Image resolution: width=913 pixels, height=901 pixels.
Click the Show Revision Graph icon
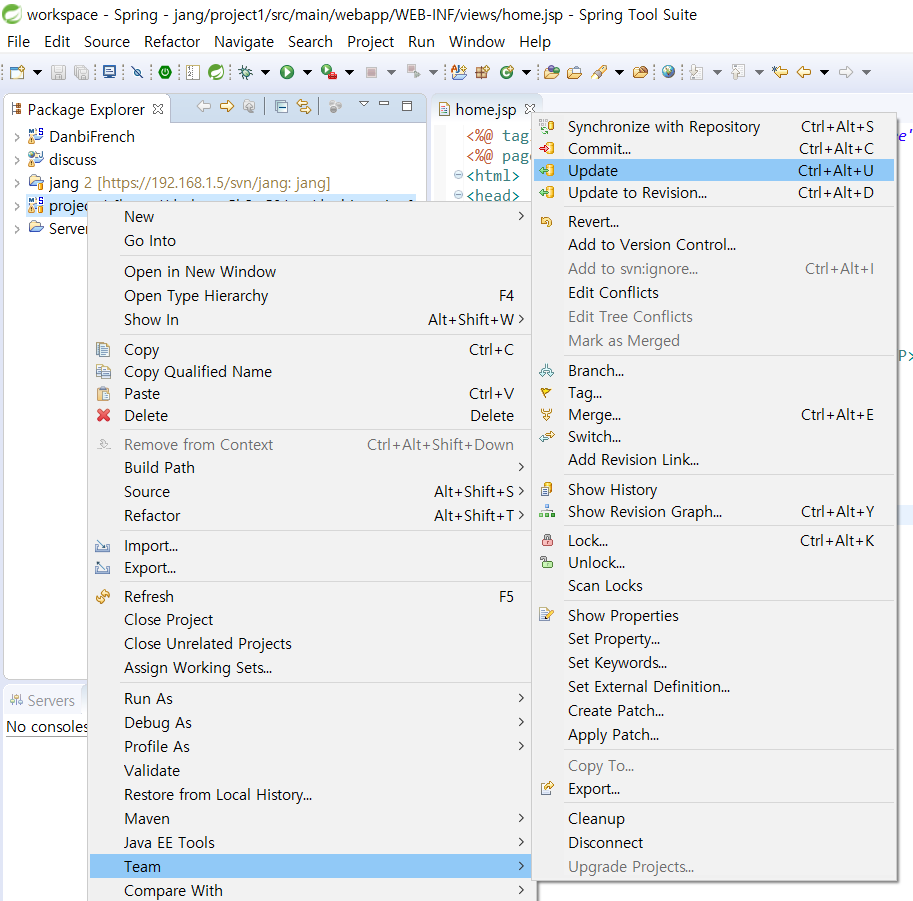pos(547,511)
